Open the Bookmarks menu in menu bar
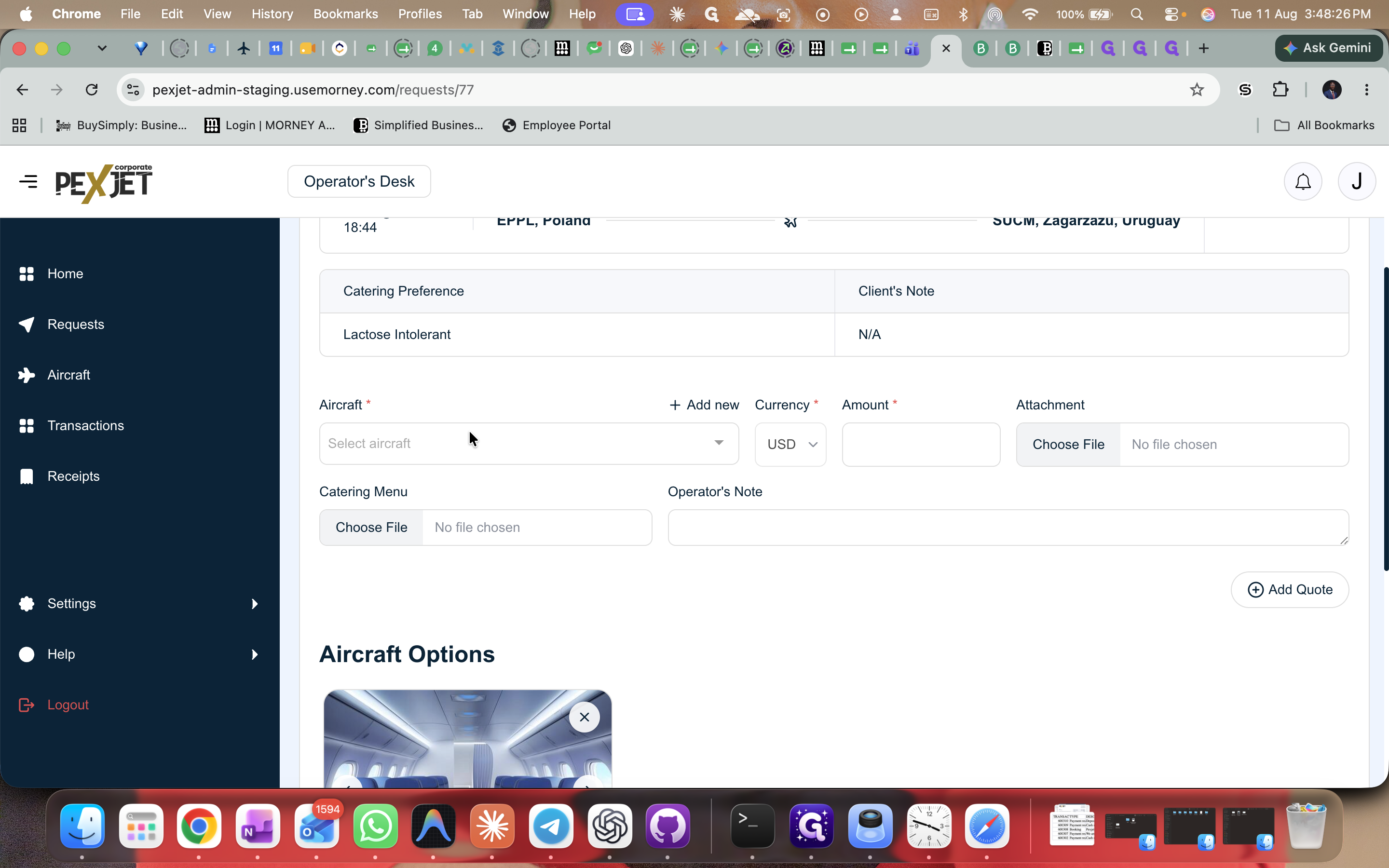The image size is (1389, 868). pyautogui.click(x=345, y=14)
